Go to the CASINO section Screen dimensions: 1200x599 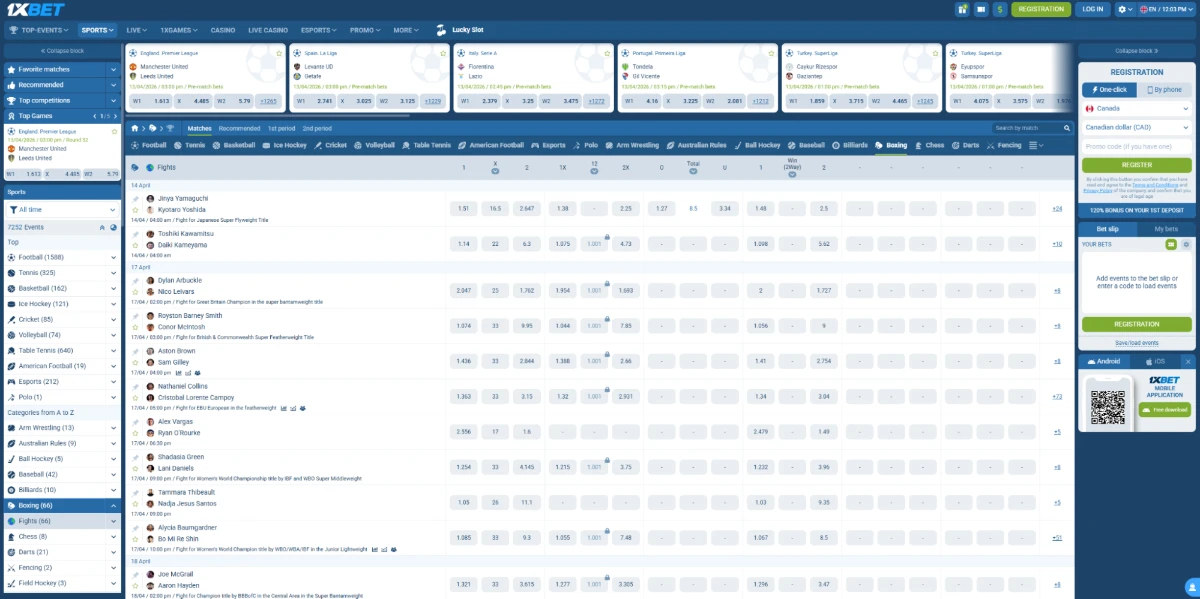pyautogui.click(x=223, y=31)
